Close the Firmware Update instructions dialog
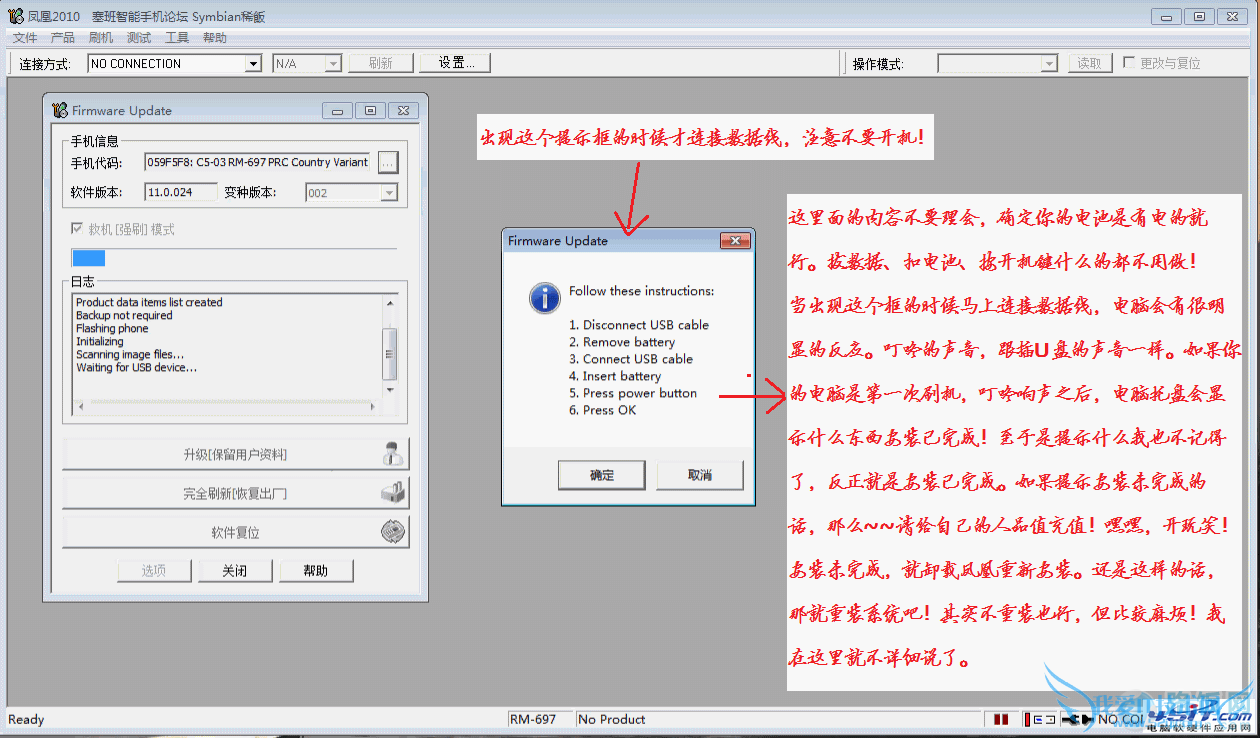This screenshot has height=738, width=1260. click(735, 241)
